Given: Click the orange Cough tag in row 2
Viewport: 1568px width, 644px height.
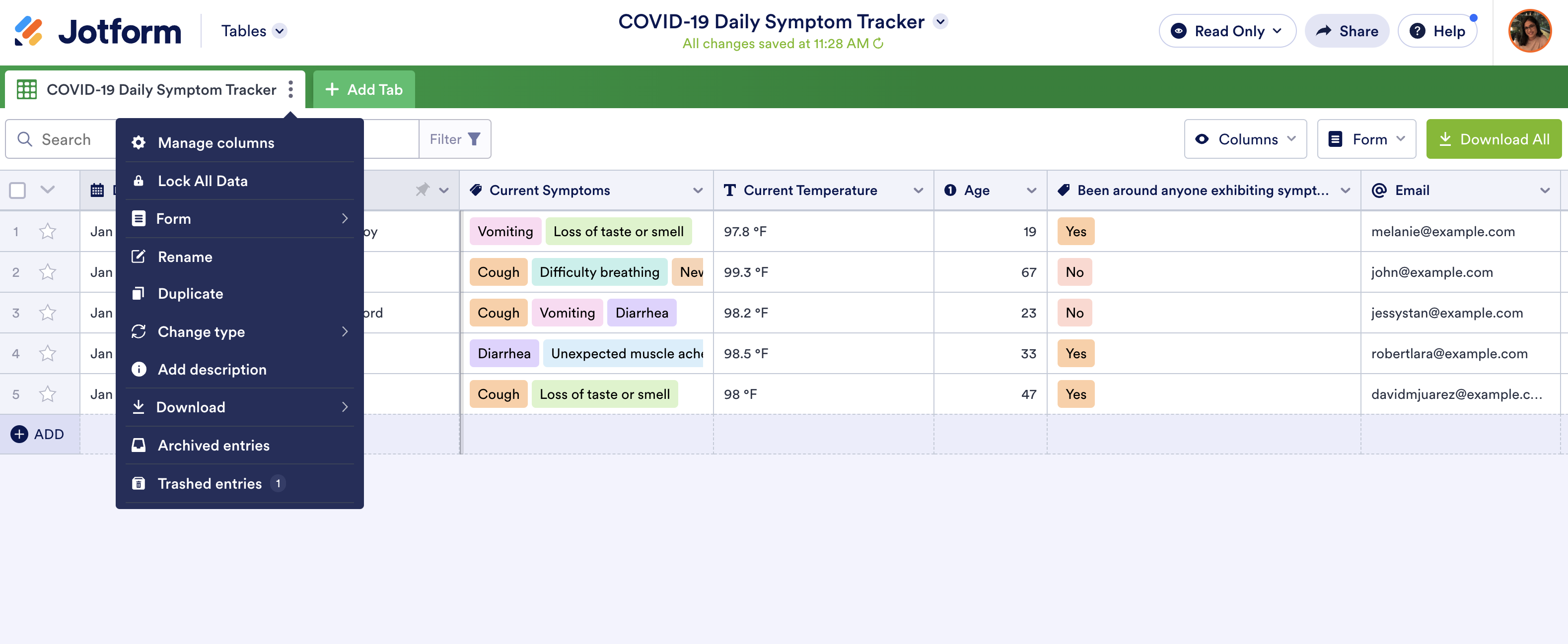Looking at the screenshot, I should [498, 272].
